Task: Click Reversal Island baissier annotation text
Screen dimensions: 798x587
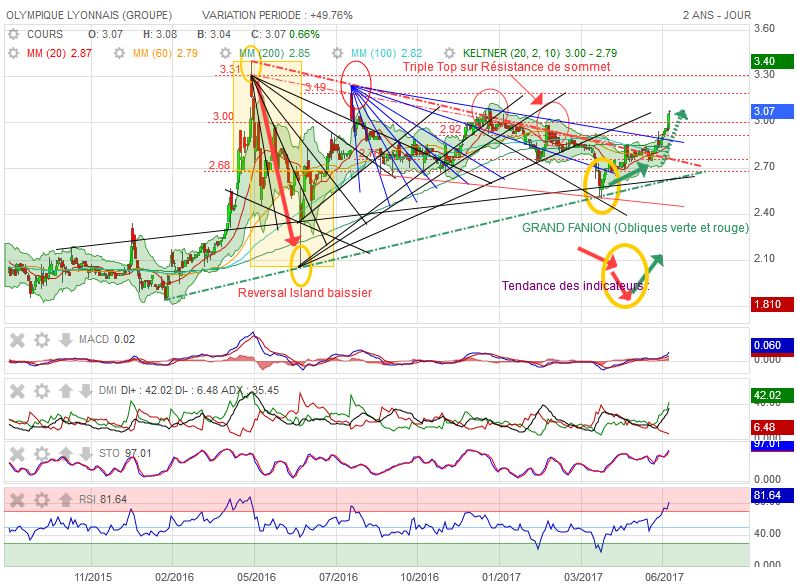Action: pos(305,293)
